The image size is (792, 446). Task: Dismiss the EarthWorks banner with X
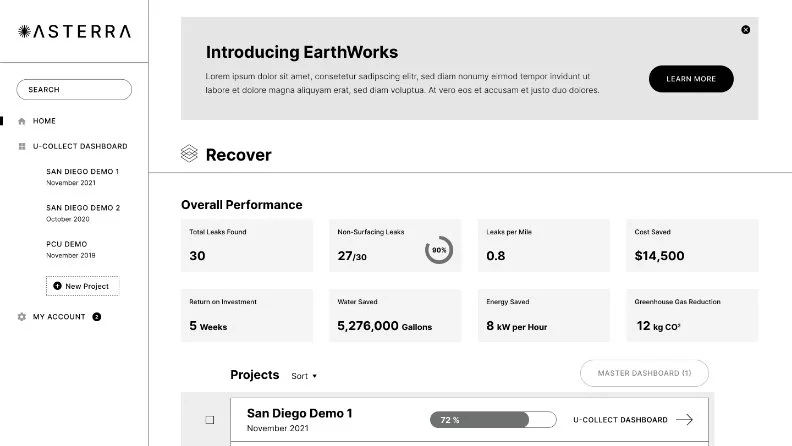pyautogui.click(x=745, y=30)
